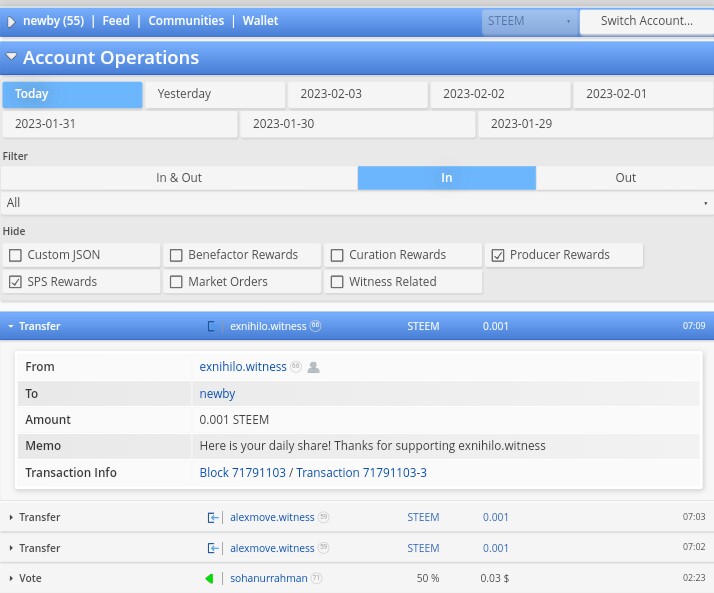Click the '50 %' vote weight
The height and width of the screenshot is (593, 714).
[x=428, y=578]
